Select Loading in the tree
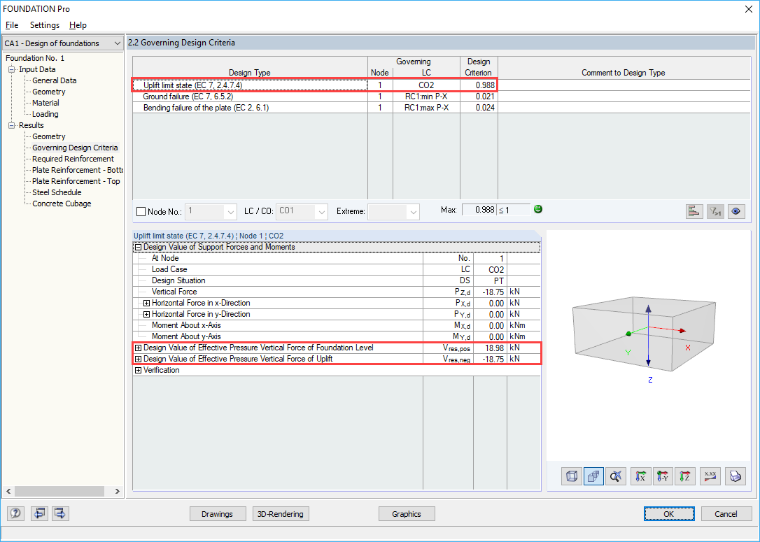 (45, 114)
